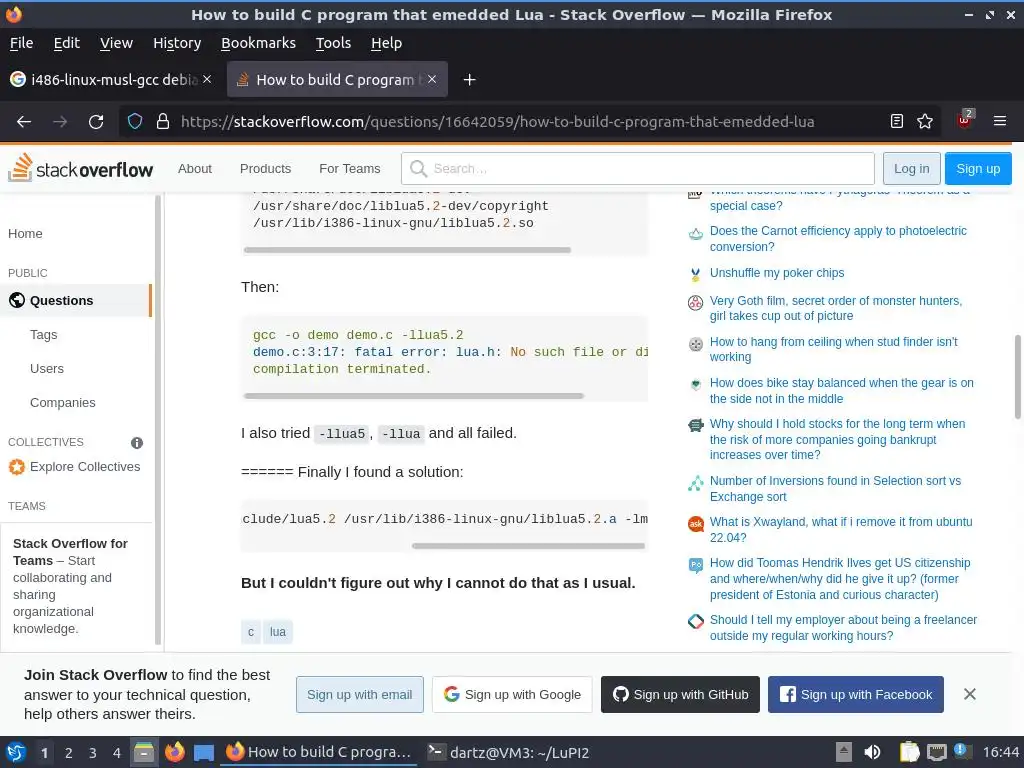Sign up with email button
The image size is (1024, 768).
tap(360, 694)
